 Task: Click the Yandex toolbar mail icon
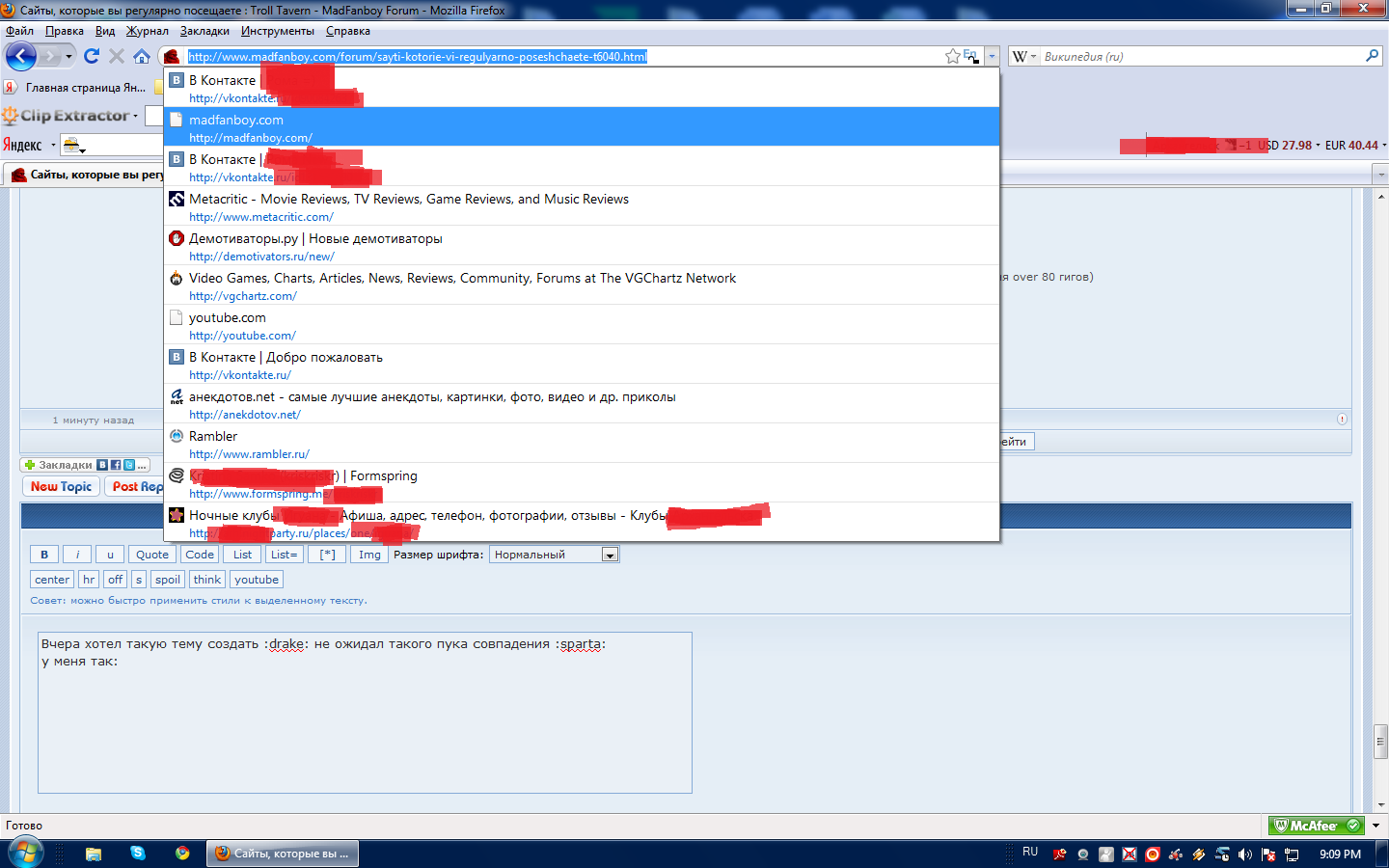click(71, 146)
